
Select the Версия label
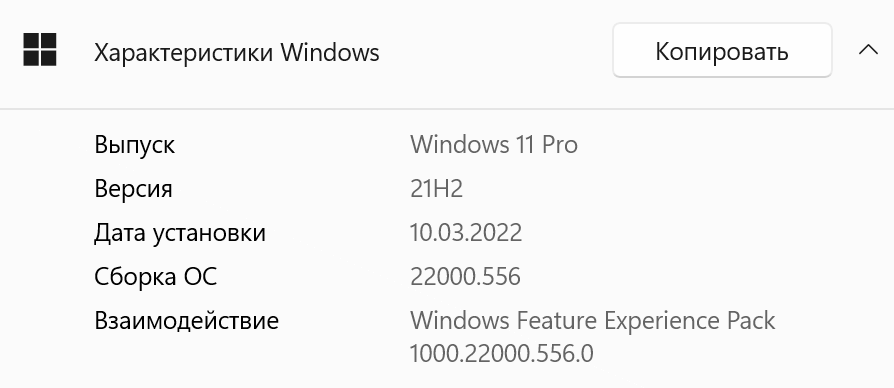pos(133,189)
